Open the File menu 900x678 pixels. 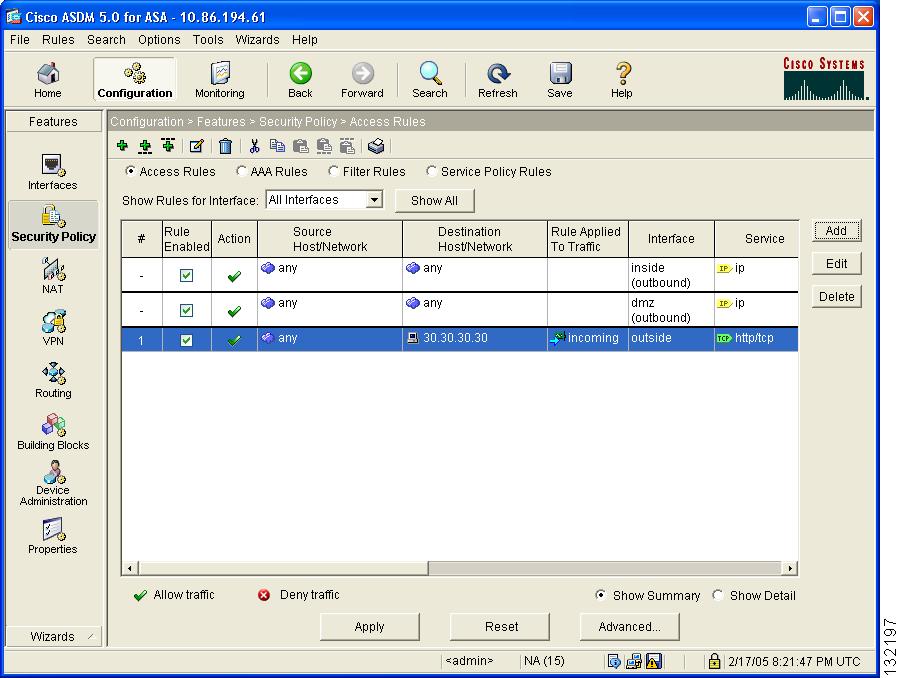(x=20, y=40)
